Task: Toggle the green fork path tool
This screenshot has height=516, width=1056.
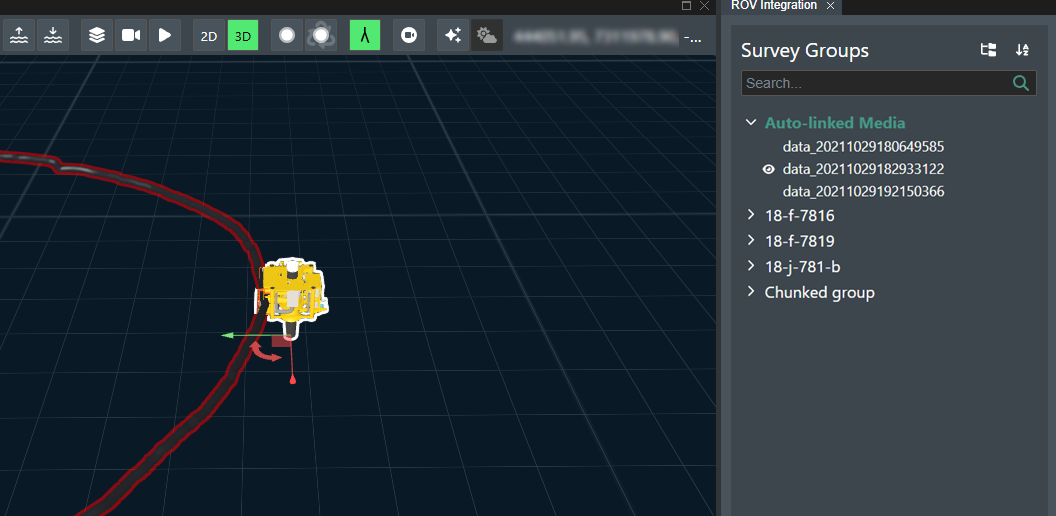Action: [x=365, y=35]
